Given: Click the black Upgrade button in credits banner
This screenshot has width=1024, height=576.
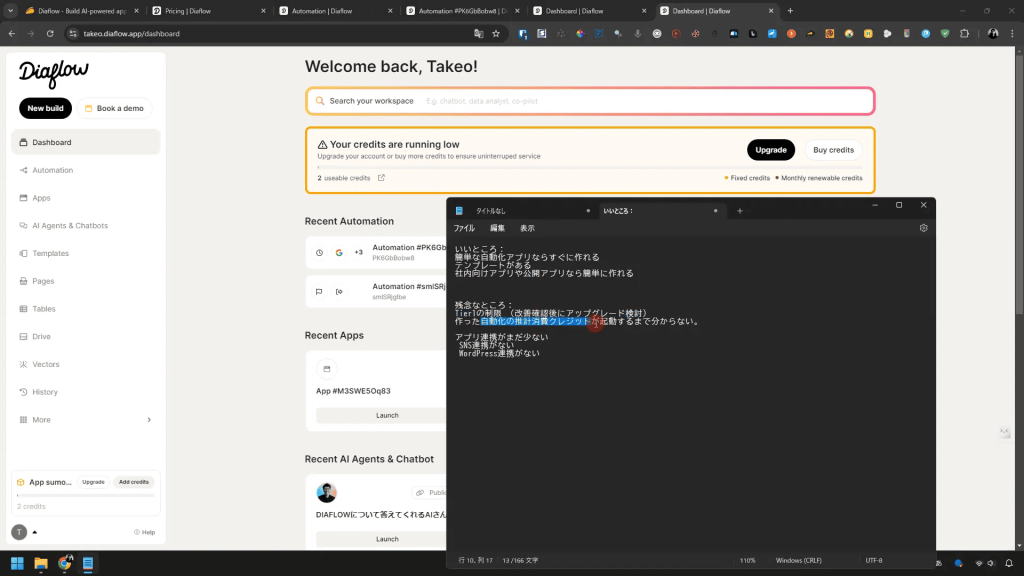Looking at the screenshot, I should pos(771,150).
